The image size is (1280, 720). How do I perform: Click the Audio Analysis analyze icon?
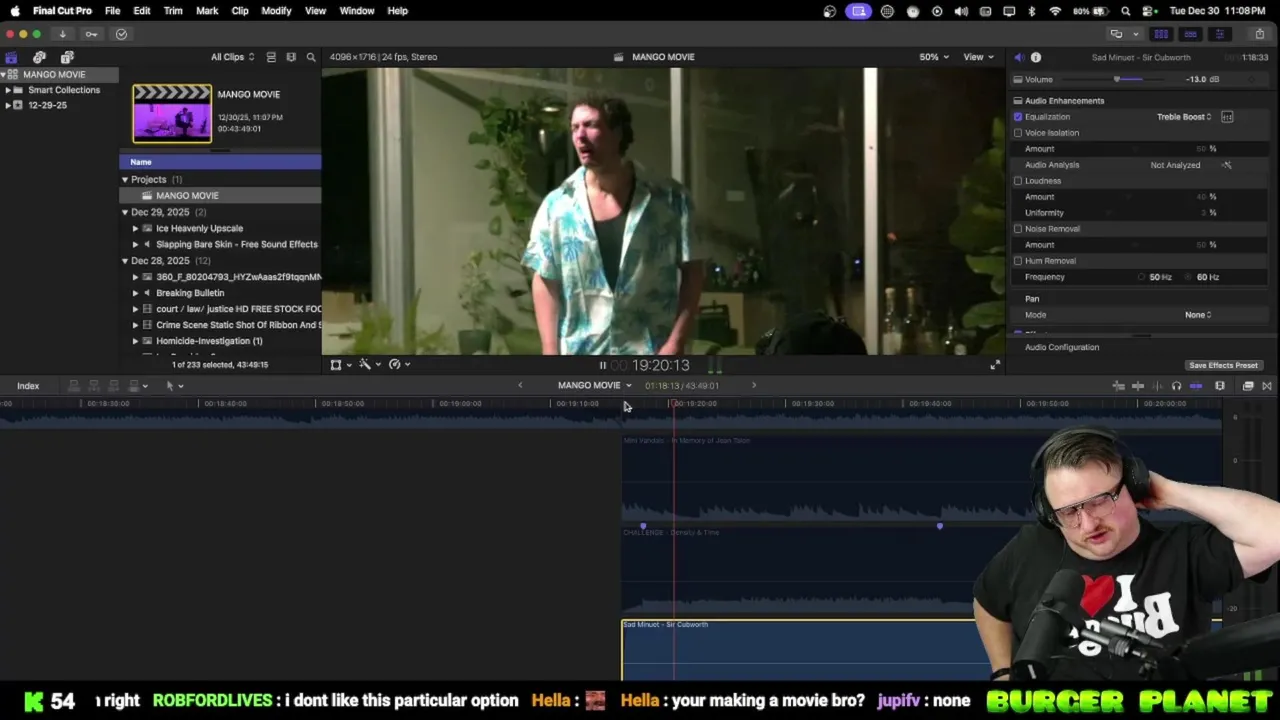(x=1227, y=165)
